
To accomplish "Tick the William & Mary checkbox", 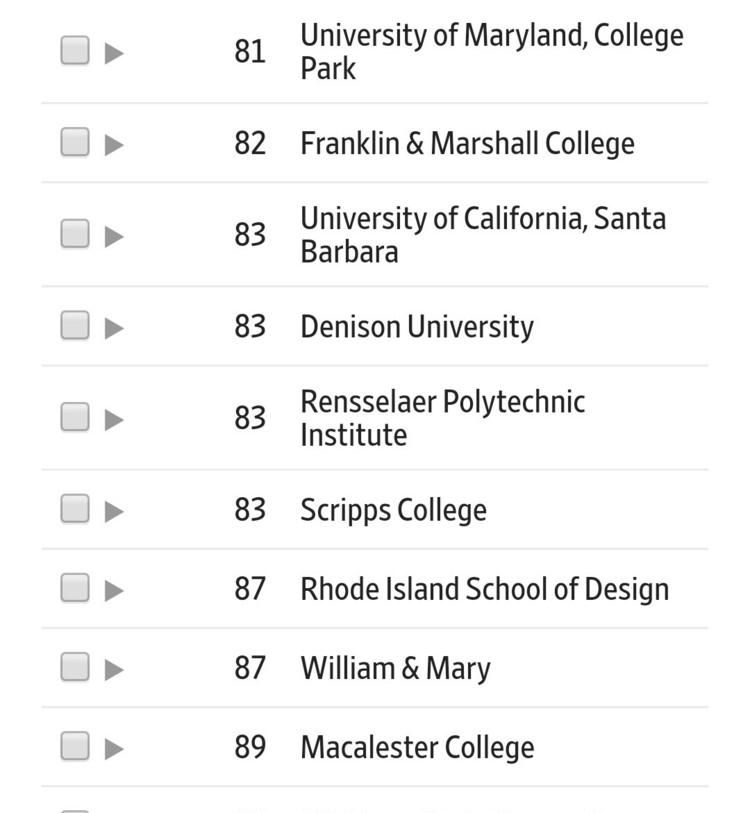I will coord(75,667).
